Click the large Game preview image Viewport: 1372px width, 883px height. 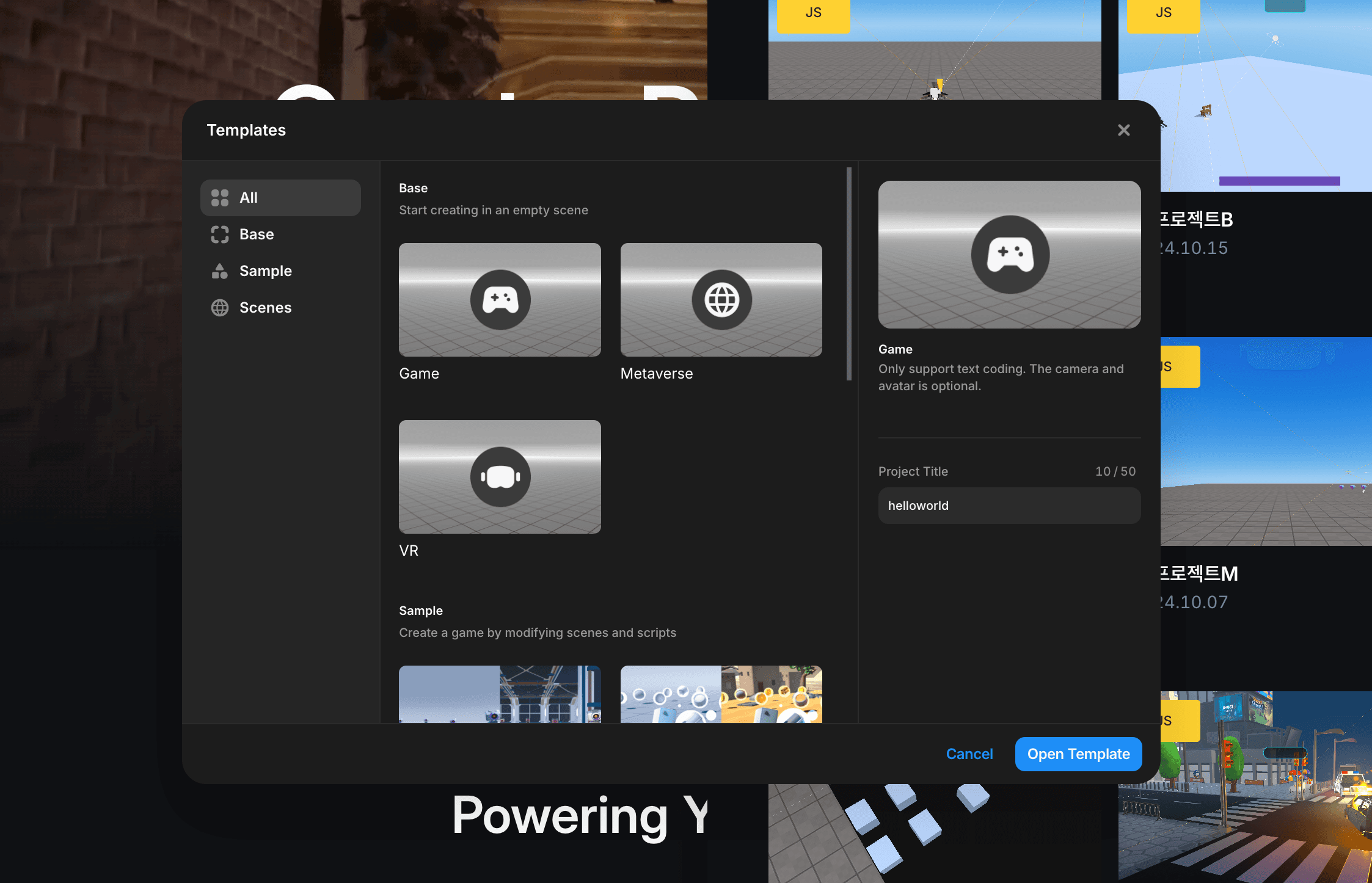pyautogui.click(x=1010, y=255)
